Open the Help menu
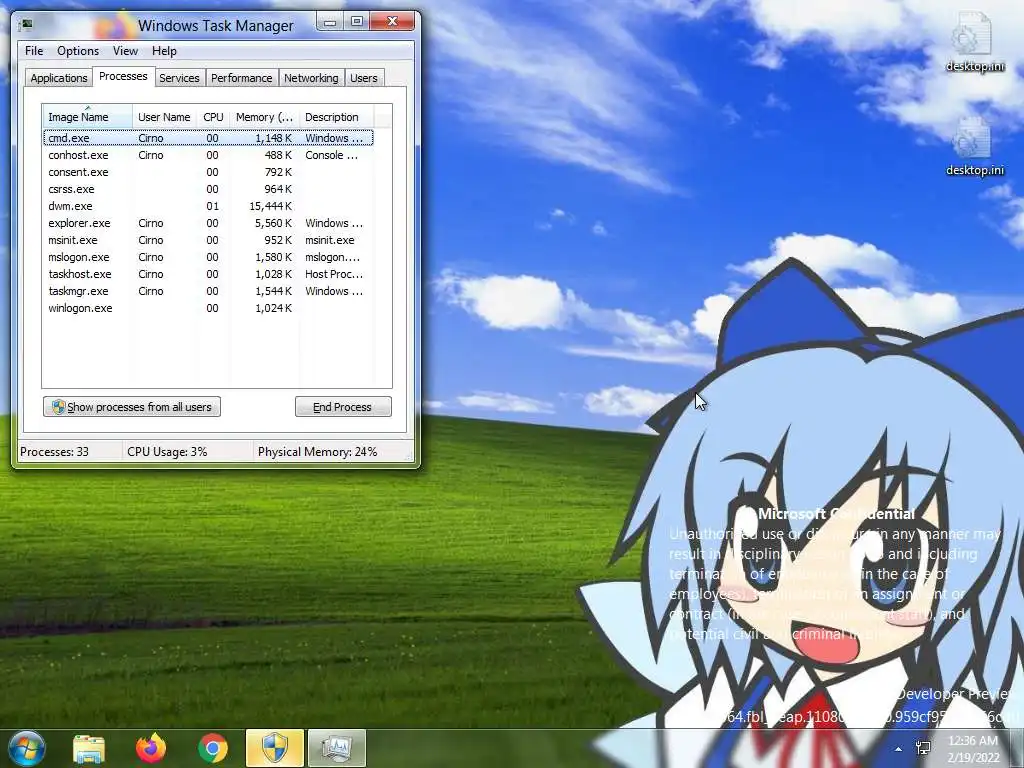Viewport: 1024px width, 768px height. coord(164,51)
